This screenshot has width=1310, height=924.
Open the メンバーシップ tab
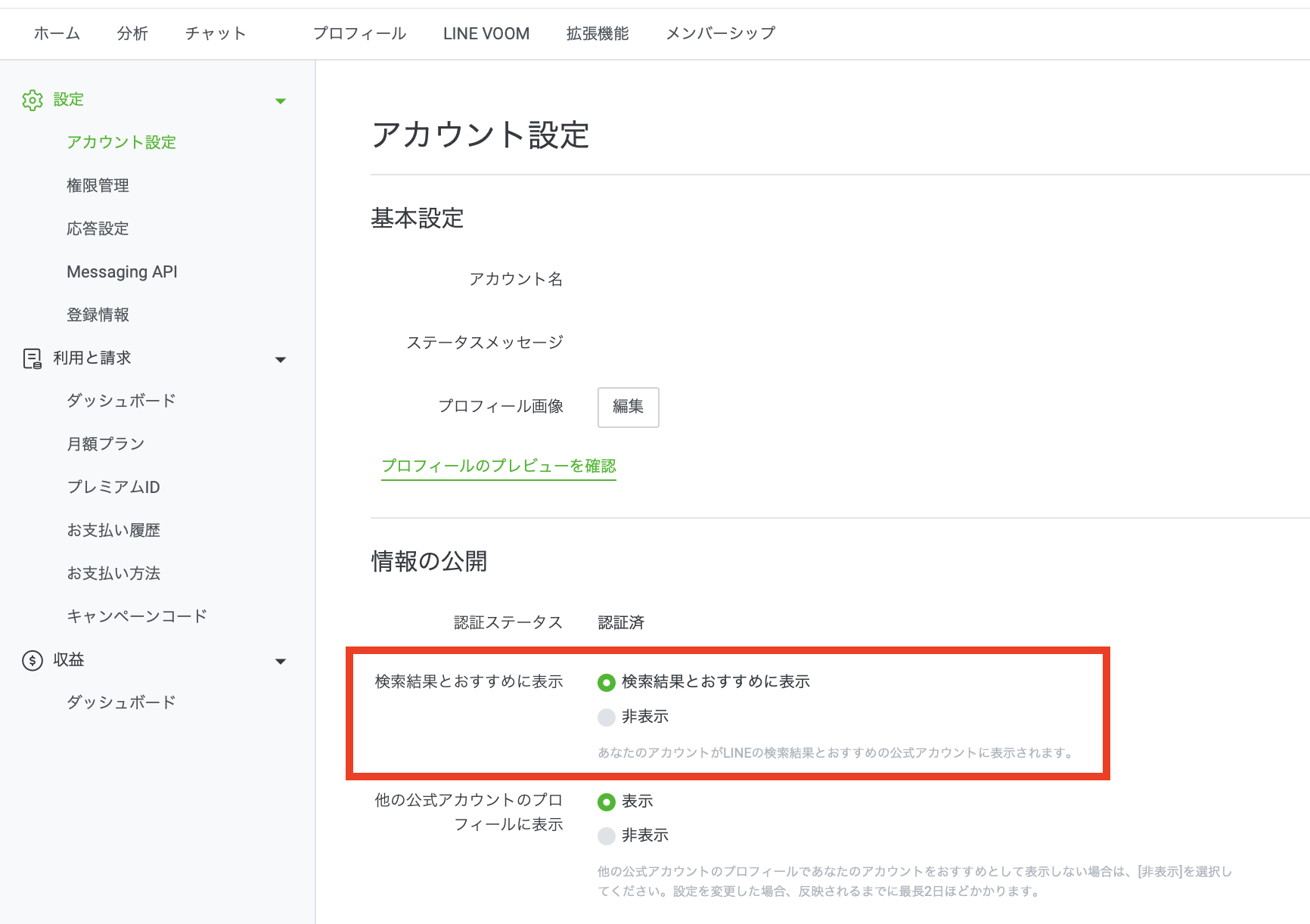[719, 33]
